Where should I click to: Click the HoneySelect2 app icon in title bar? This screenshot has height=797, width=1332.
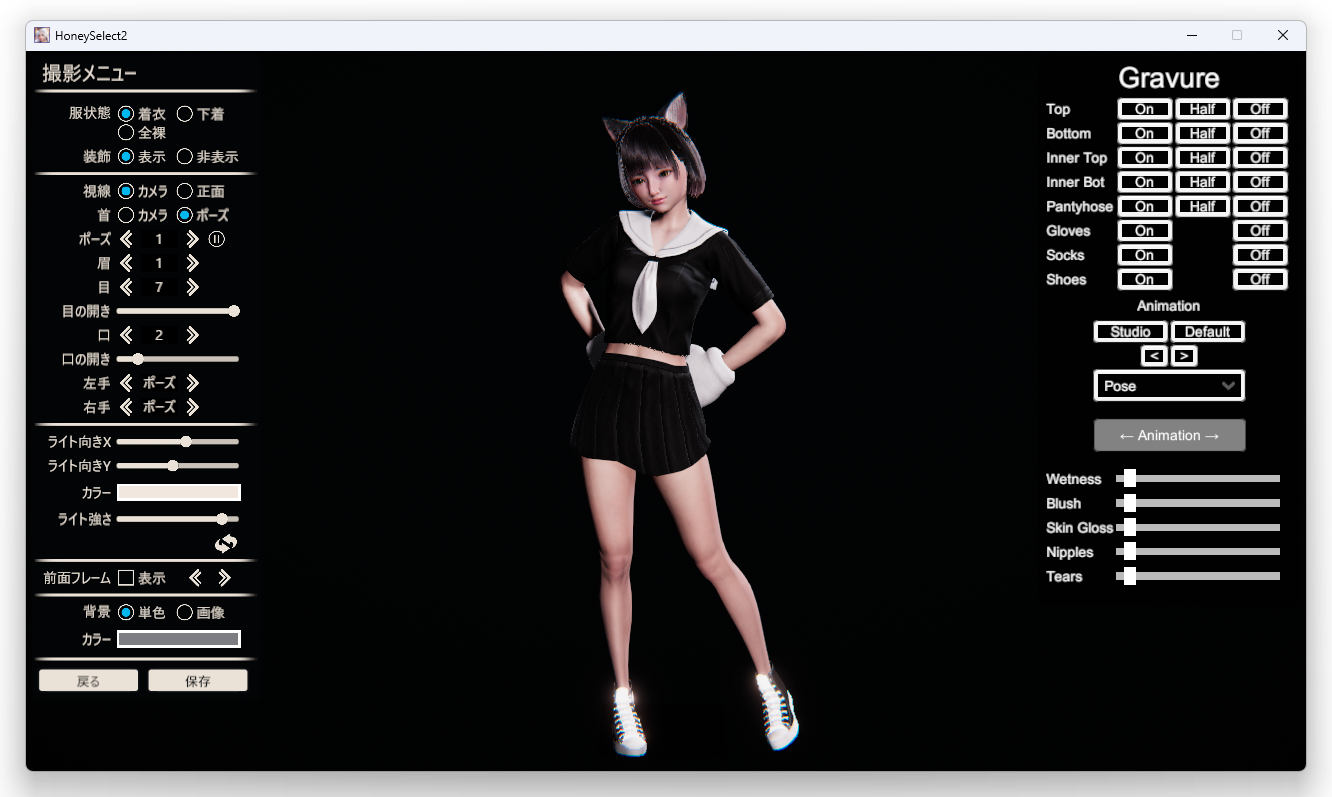tap(42, 35)
